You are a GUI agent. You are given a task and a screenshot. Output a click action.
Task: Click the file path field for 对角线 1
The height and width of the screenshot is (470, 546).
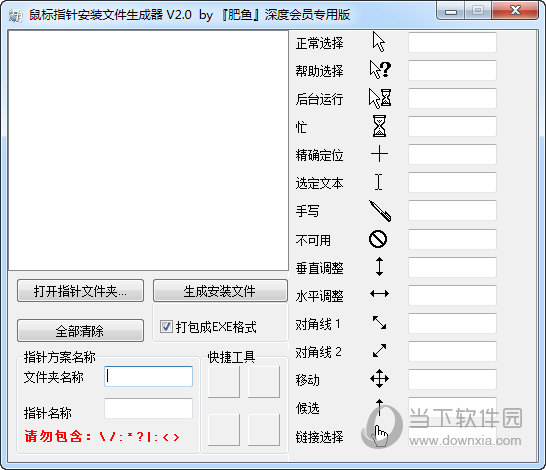pyautogui.click(x=452, y=323)
